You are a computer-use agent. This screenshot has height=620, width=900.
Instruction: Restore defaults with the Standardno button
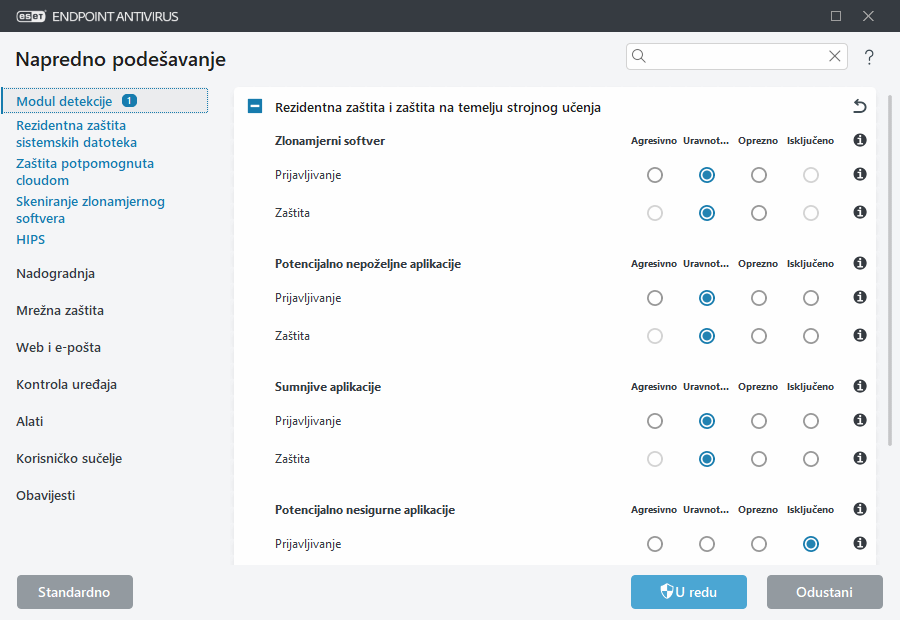[x=74, y=591]
